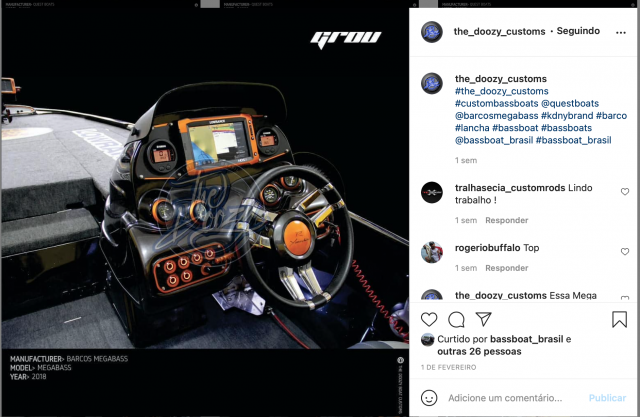Share post via paper plane icon

click(483, 319)
